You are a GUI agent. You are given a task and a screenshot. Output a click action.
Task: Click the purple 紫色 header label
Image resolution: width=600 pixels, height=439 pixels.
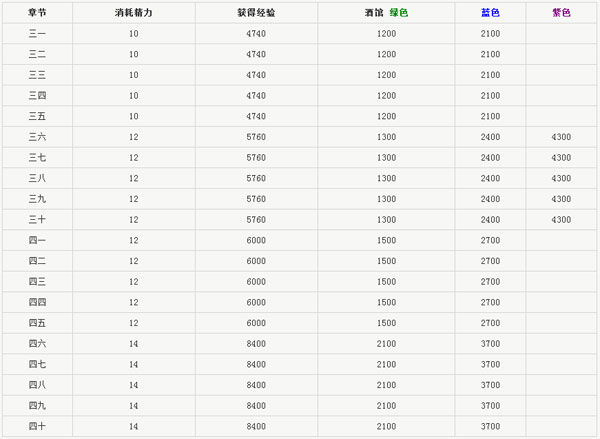561,13
